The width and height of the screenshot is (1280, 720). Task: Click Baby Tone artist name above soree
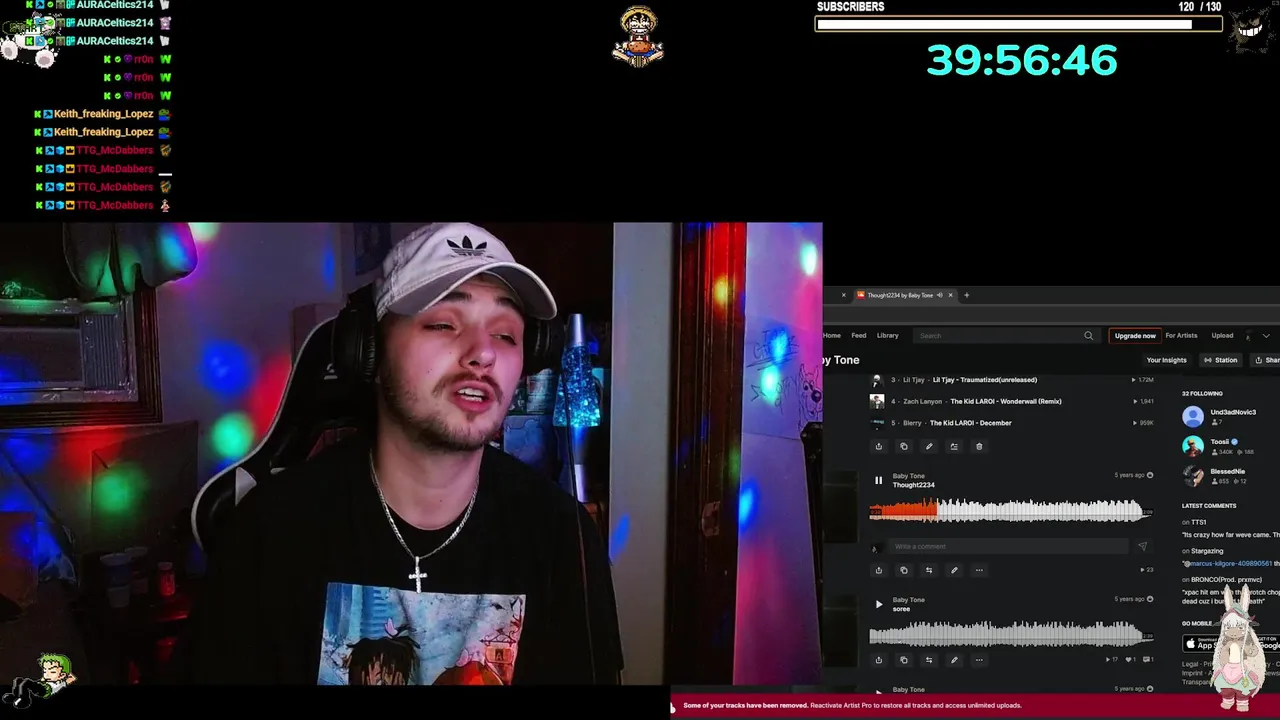908,600
